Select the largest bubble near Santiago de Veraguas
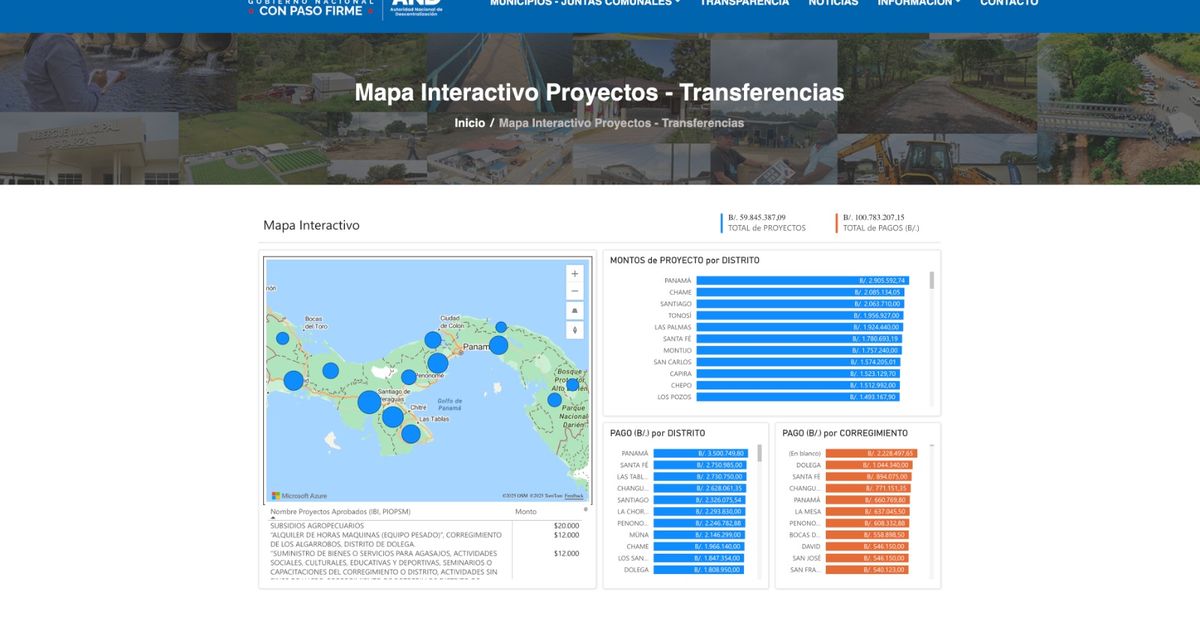Screen dimensions: 1200x628 pyautogui.click(x=369, y=402)
